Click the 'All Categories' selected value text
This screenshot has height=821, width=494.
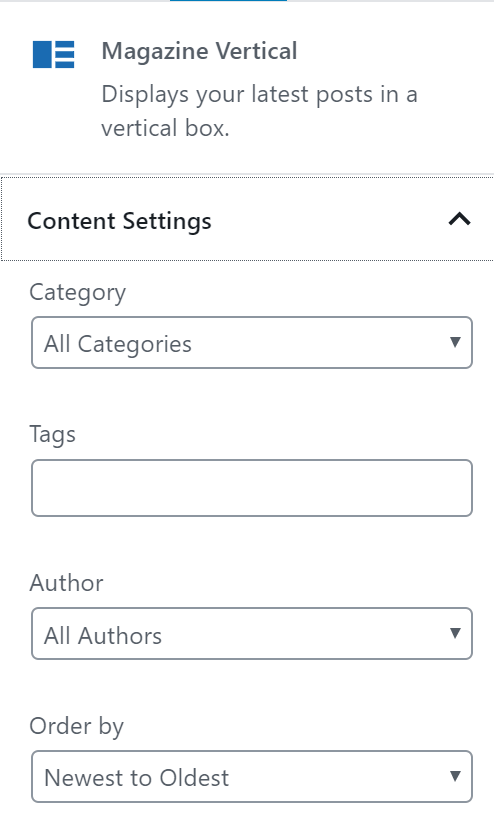coord(118,345)
